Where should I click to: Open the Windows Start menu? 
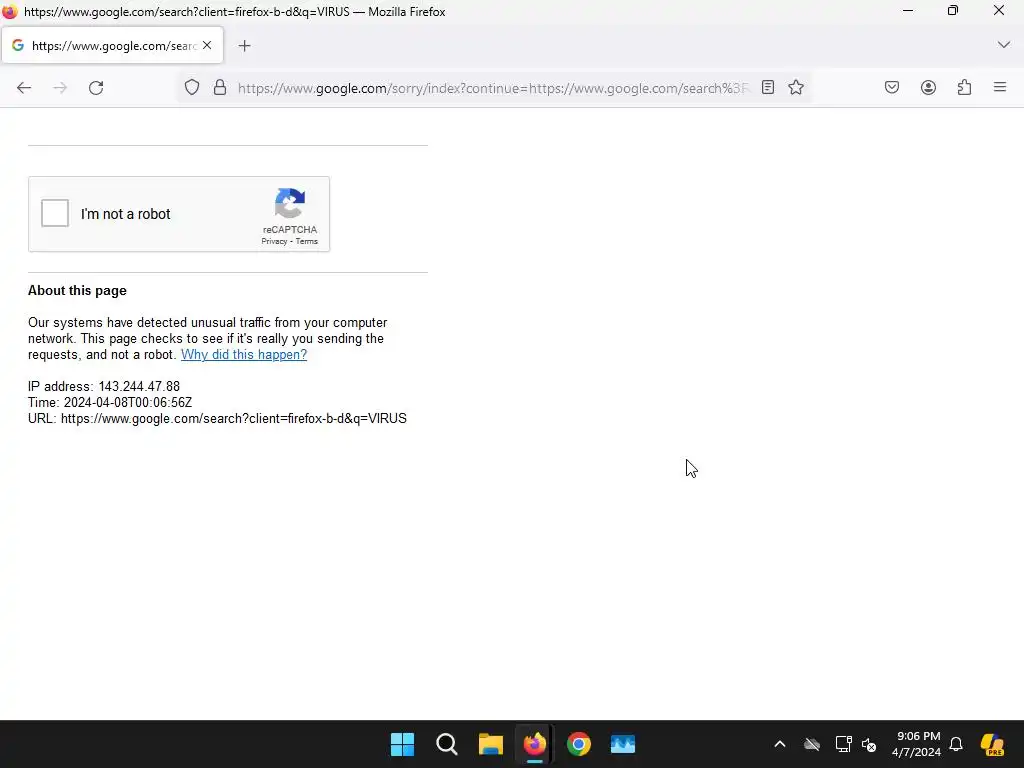point(402,744)
